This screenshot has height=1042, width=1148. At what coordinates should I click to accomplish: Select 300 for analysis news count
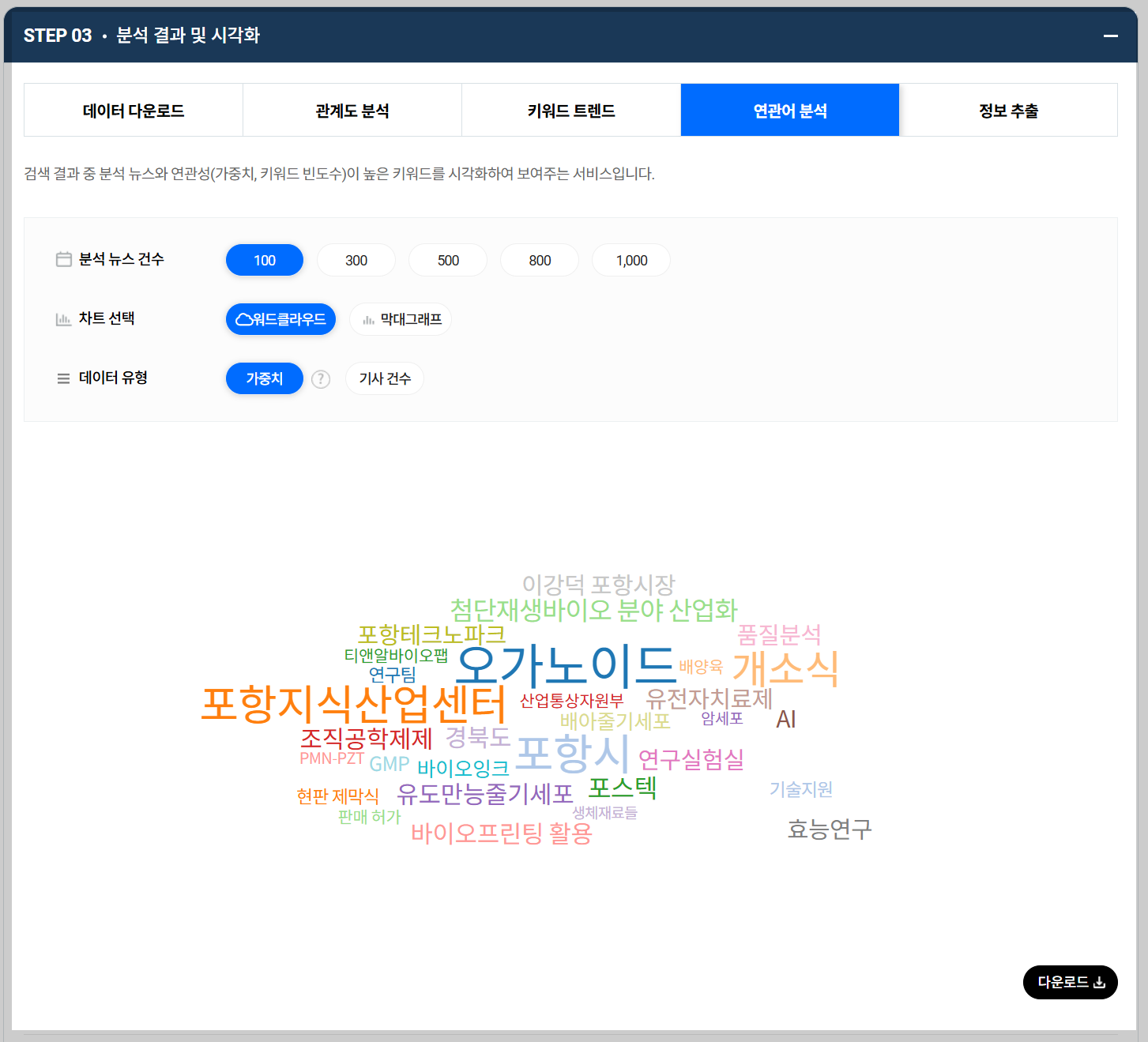coord(356,260)
